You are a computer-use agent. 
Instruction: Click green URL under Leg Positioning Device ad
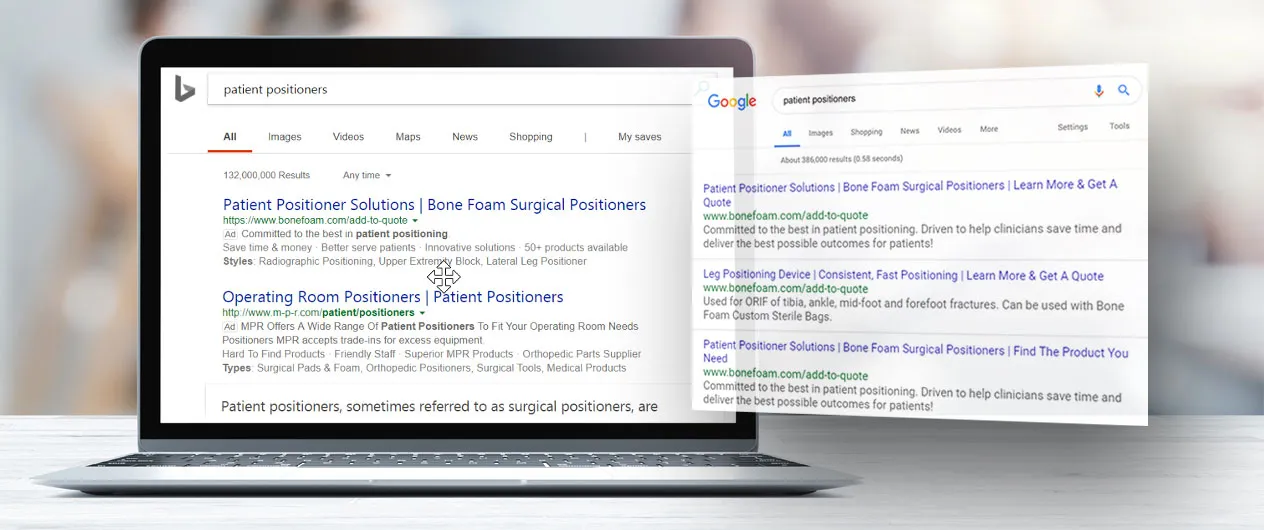click(785, 289)
